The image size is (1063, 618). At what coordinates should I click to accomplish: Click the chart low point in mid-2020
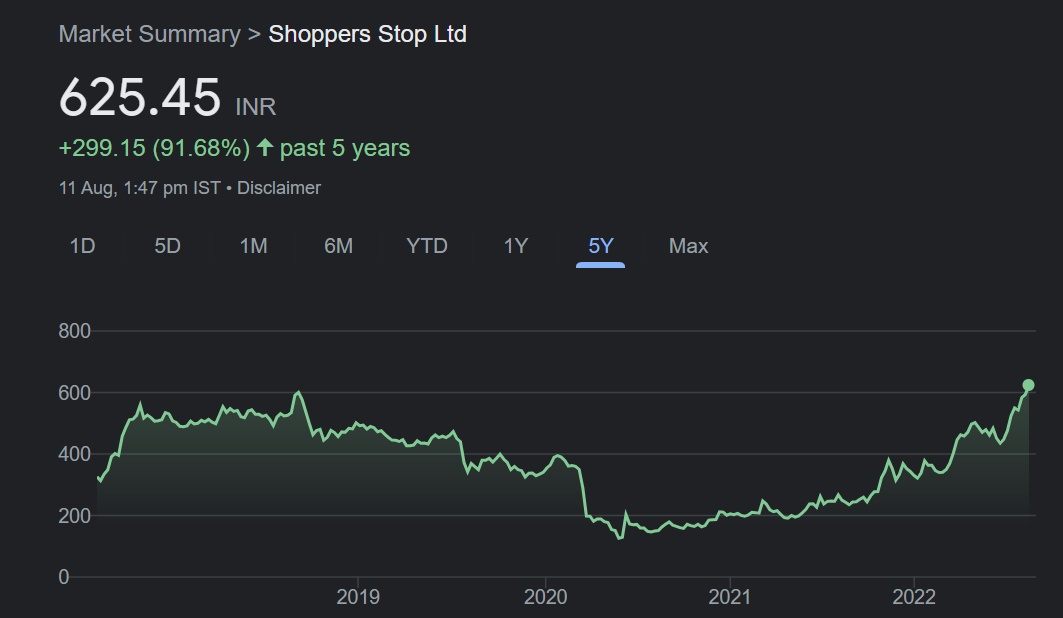pos(620,538)
